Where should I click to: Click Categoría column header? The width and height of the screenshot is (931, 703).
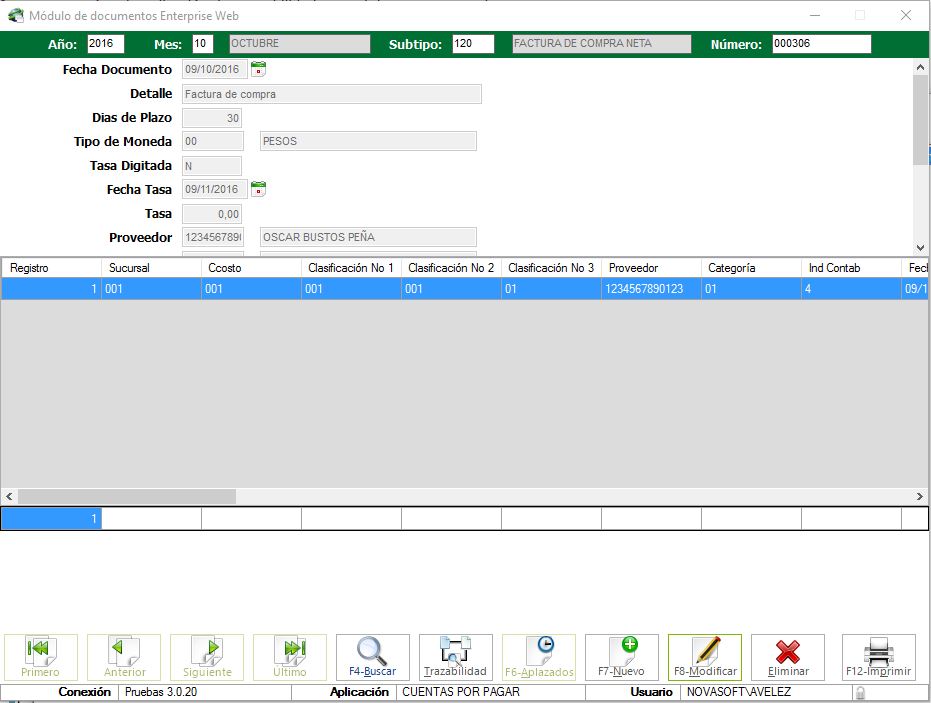click(751, 268)
